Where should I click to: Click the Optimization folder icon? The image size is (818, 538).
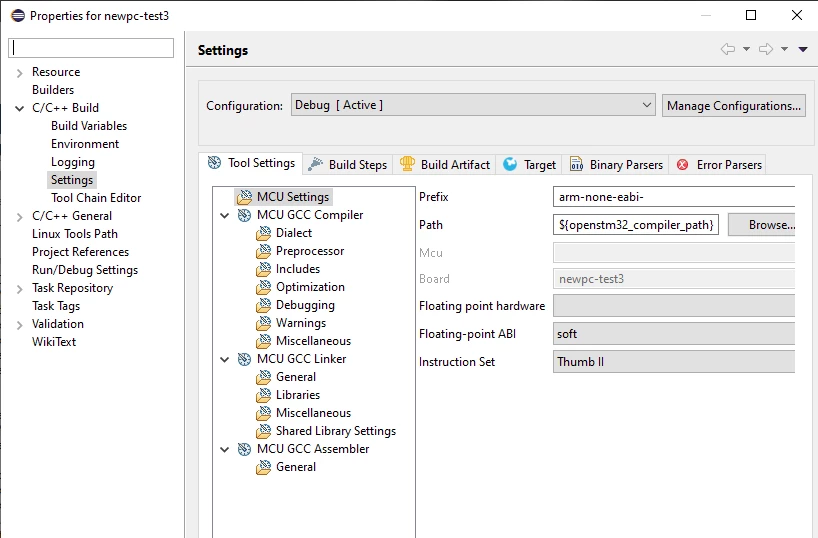coord(263,288)
